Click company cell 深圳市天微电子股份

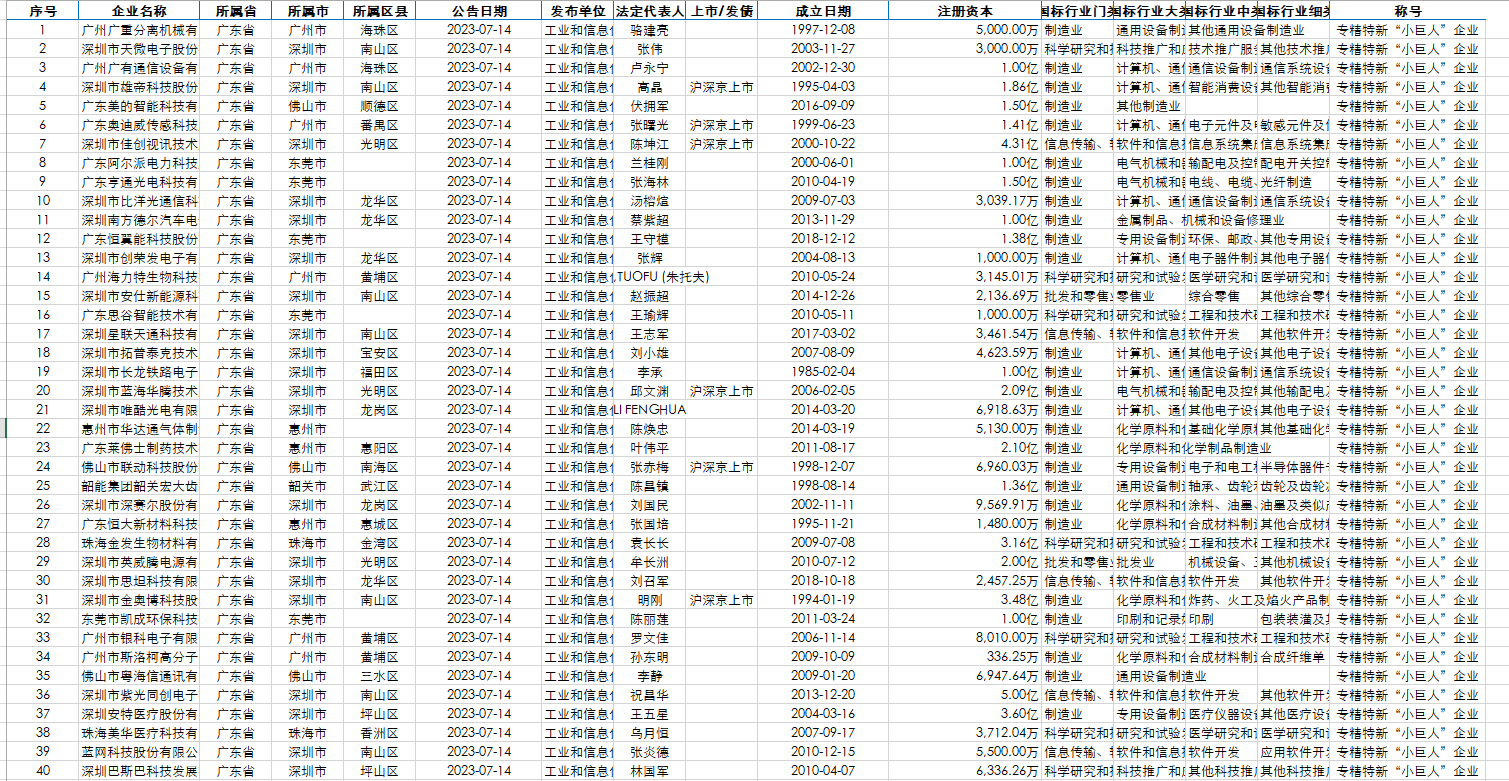point(139,49)
